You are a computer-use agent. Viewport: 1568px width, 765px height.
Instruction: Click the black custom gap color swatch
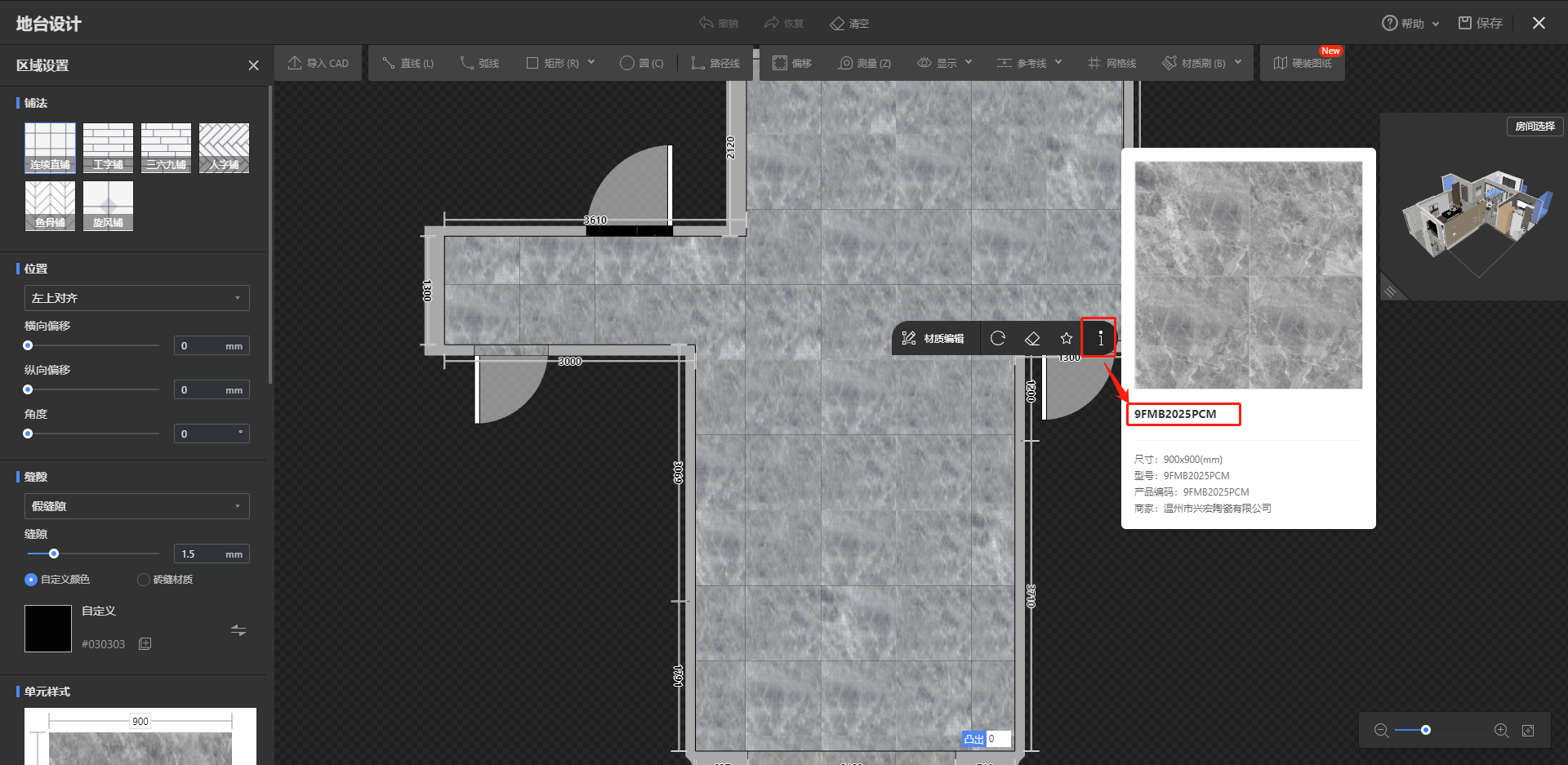pos(48,629)
